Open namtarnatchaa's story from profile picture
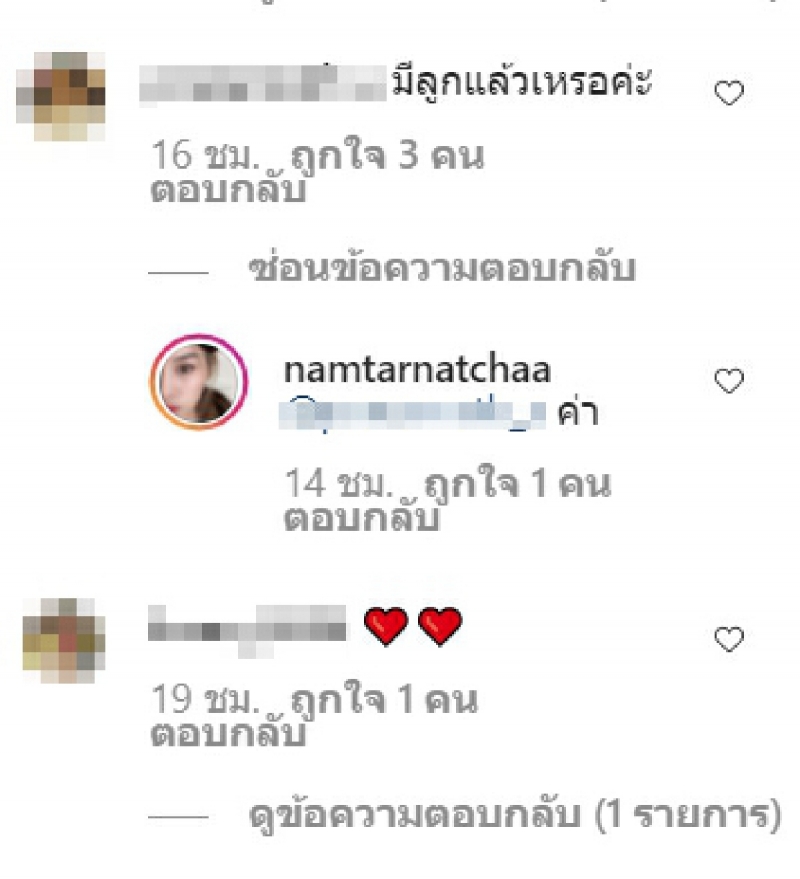This screenshot has width=800, height=879. [x=199, y=383]
